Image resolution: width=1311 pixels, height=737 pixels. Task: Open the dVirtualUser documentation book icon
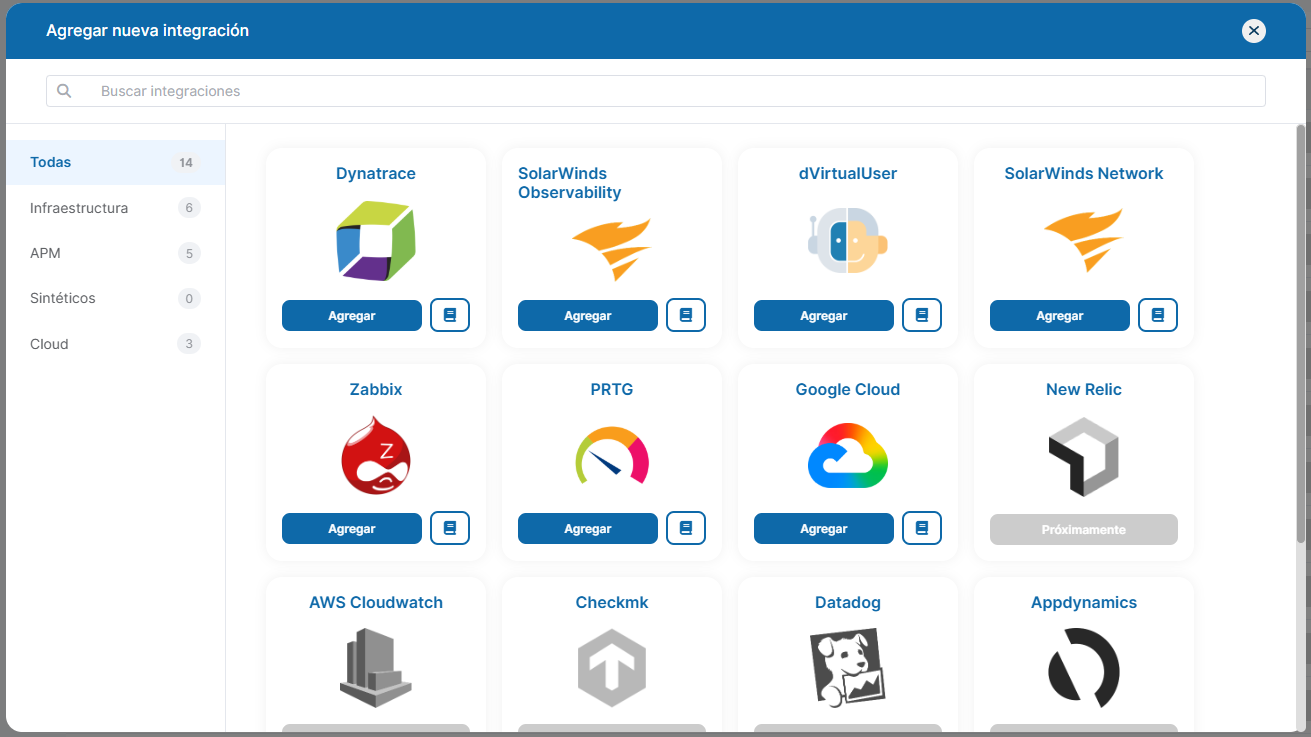[922, 315]
